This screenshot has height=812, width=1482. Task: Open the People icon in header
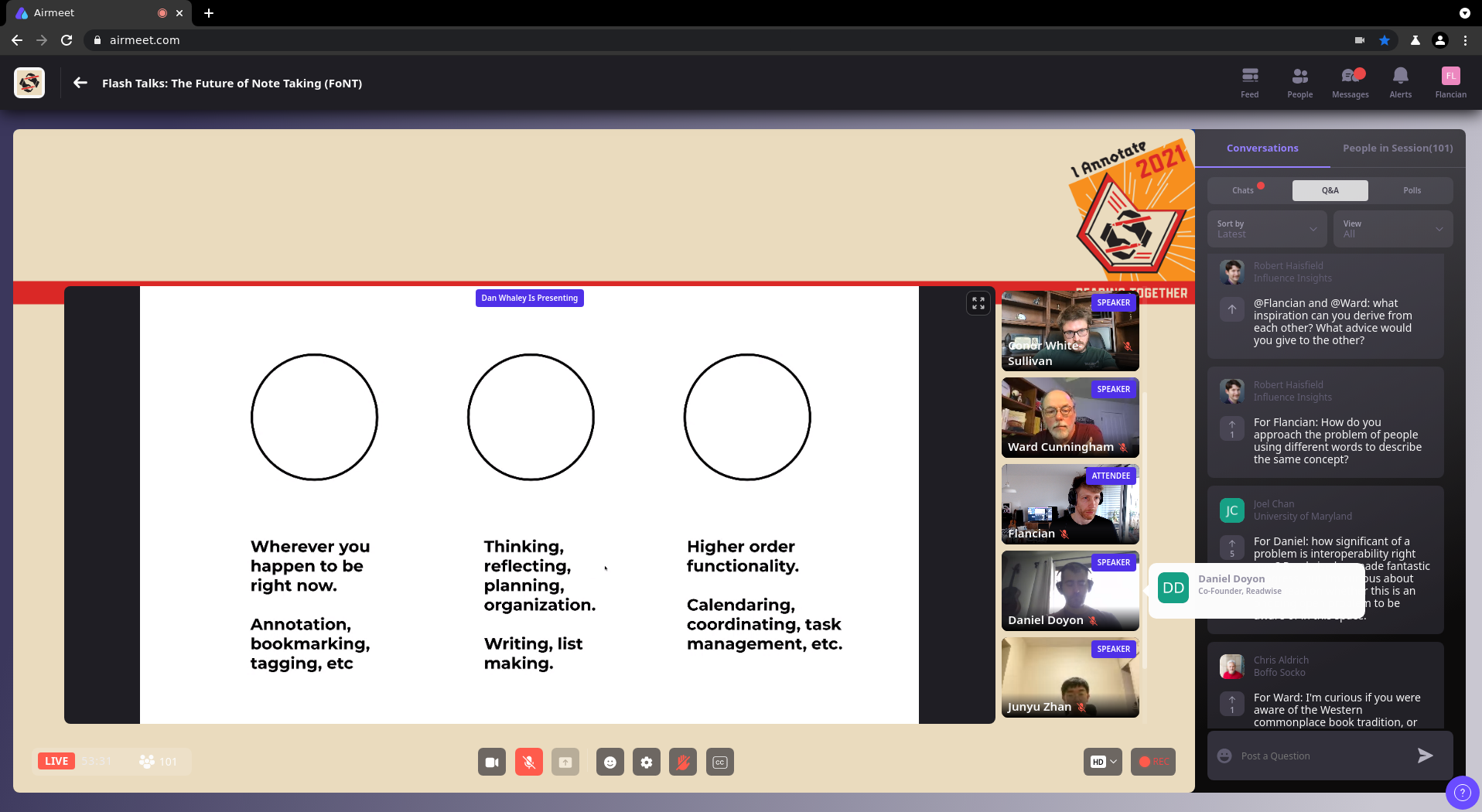point(1299,82)
